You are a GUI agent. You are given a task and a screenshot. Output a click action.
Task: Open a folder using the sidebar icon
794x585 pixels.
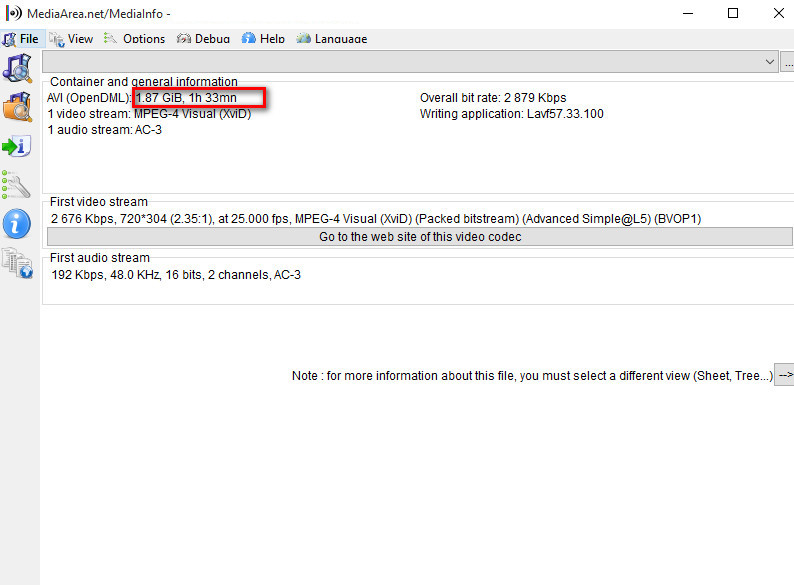coord(18,107)
